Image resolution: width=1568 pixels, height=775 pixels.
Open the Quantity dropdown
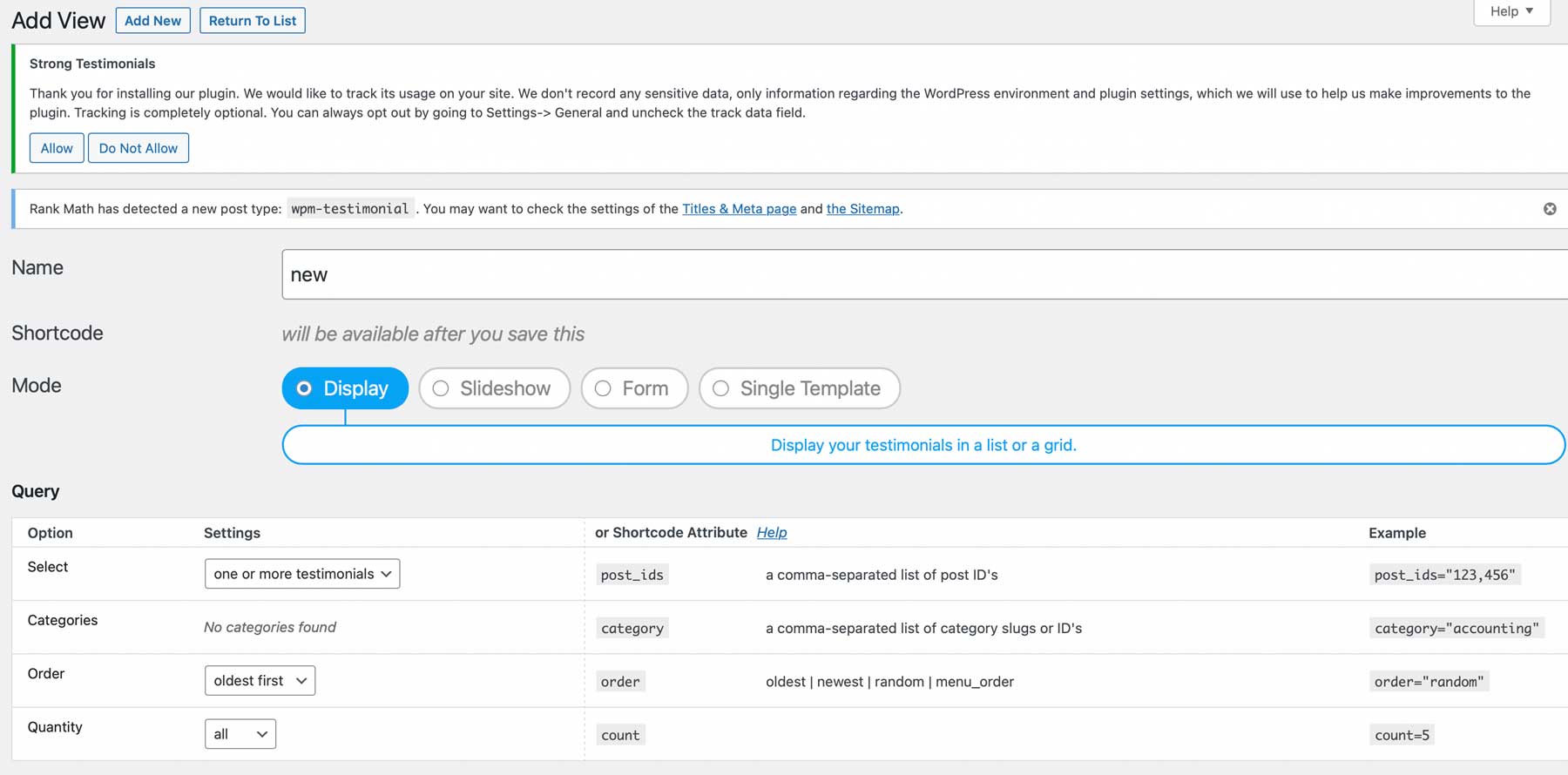pos(240,734)
